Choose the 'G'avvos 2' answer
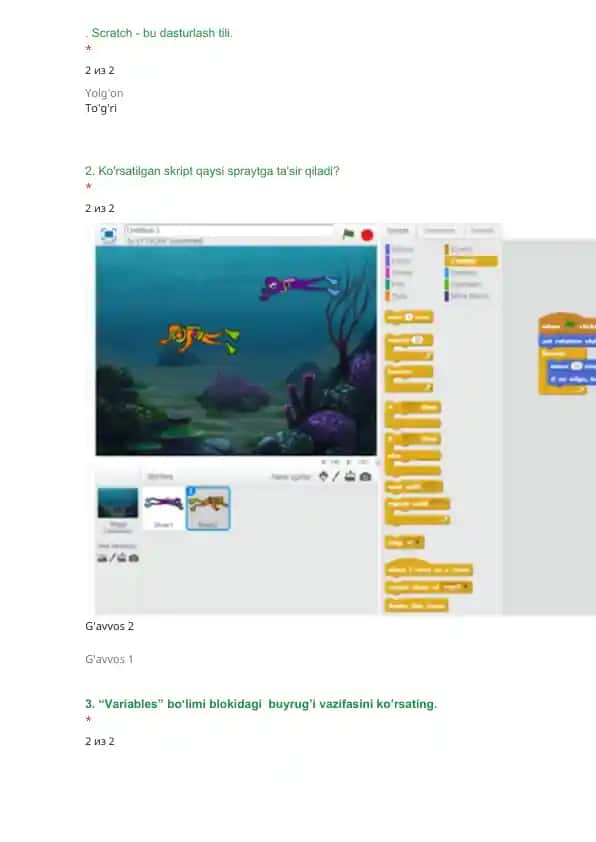This screenshot has width=596, height=842. click(x=110, y=626)
